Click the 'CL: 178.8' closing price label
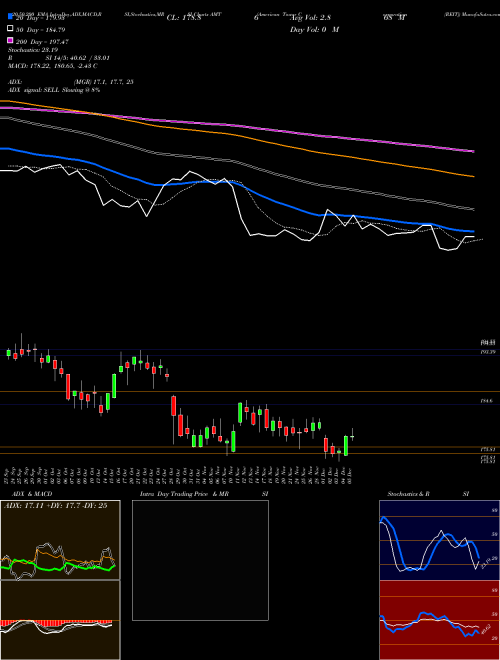The height and width of the screenshot is (660, 500). tap(184, 18)
